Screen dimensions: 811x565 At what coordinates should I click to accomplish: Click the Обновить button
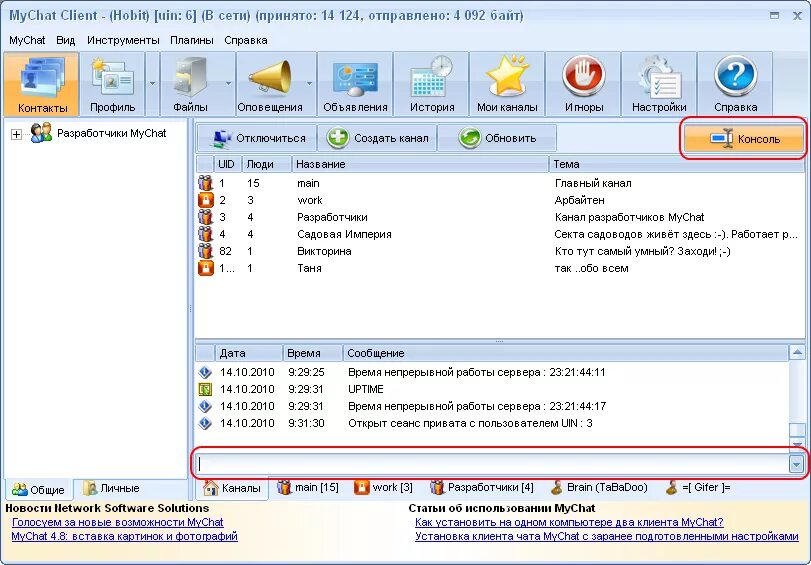coord(497,138)
